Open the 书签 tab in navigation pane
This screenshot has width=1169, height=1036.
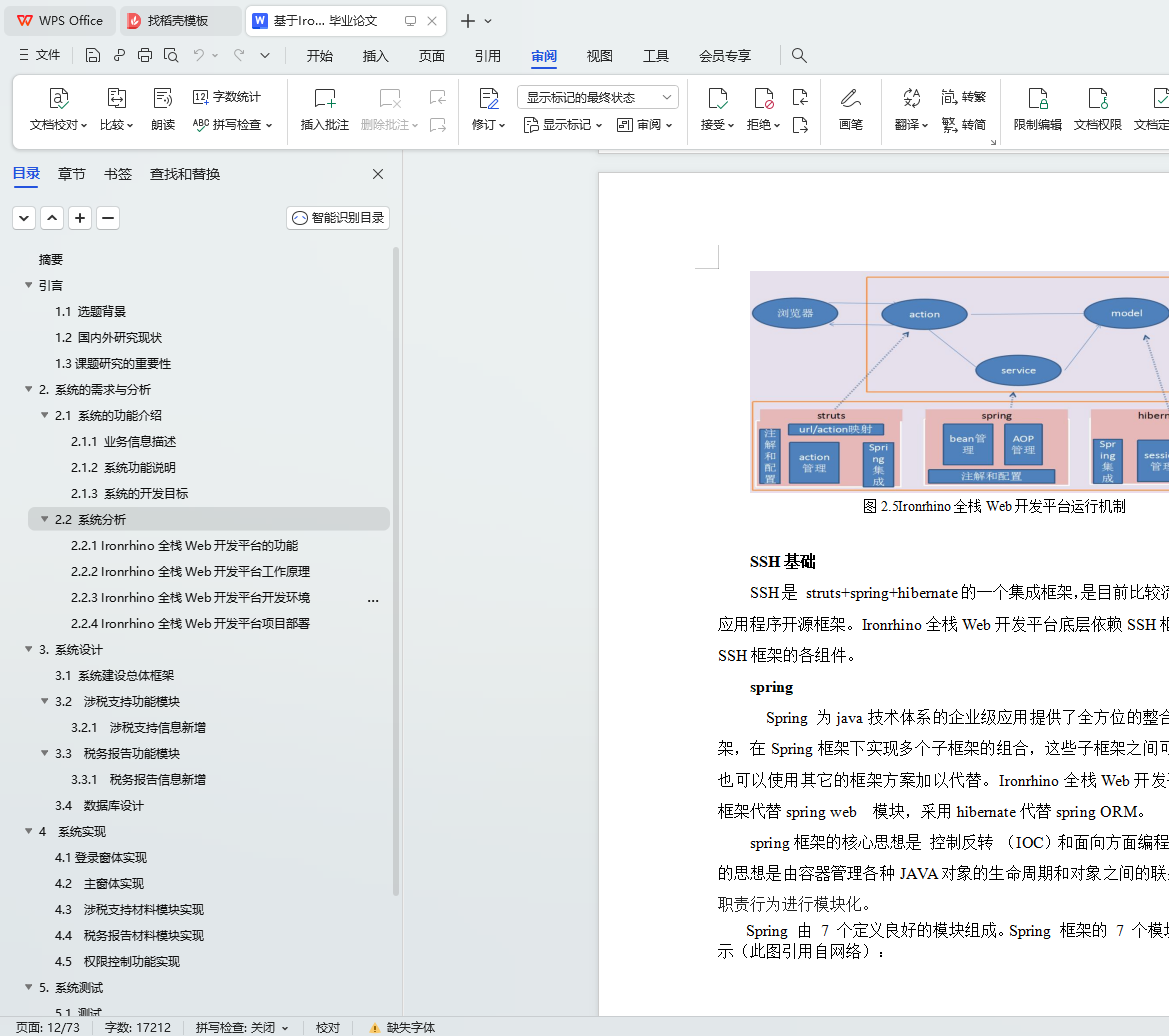point(117,174)
